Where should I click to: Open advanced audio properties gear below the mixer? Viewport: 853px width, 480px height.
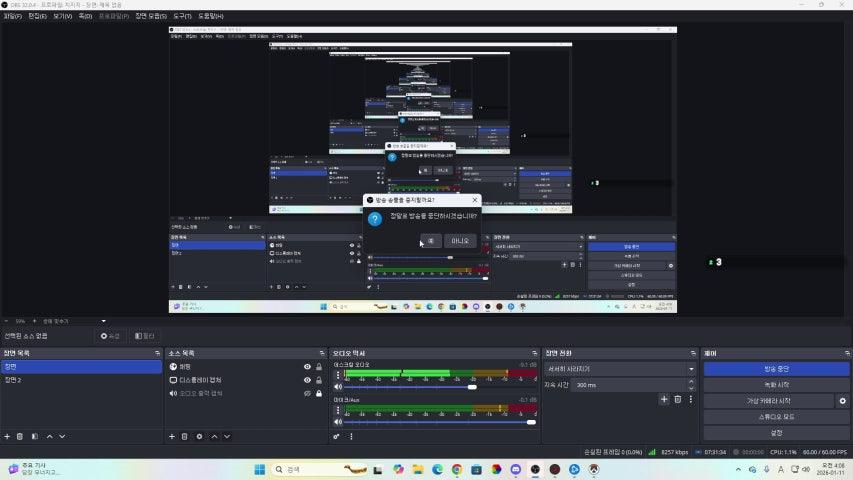click(337, 436)
